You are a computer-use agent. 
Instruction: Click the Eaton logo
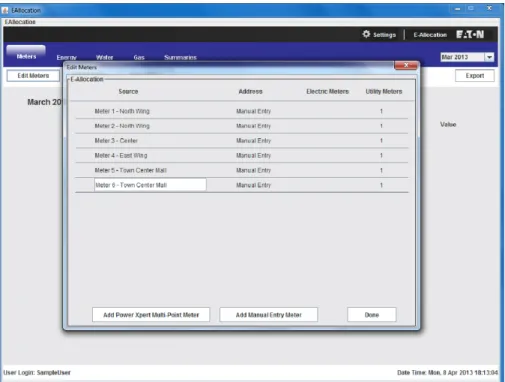(470, 34)
